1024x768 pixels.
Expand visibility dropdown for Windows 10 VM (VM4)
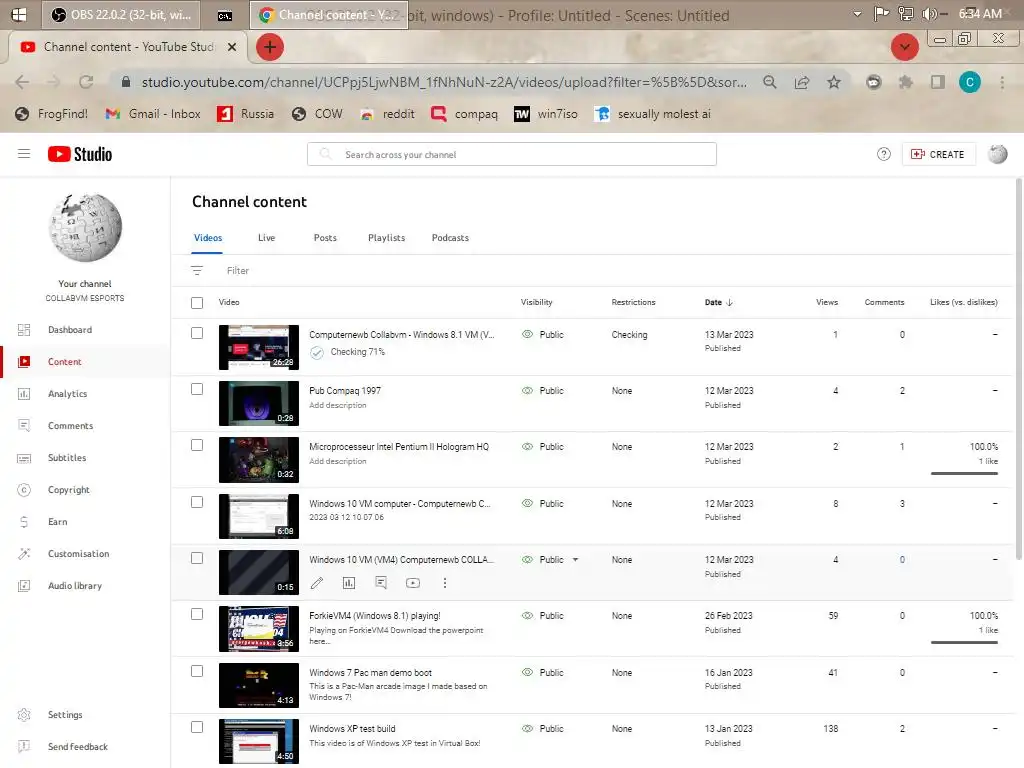pos(575,560)
